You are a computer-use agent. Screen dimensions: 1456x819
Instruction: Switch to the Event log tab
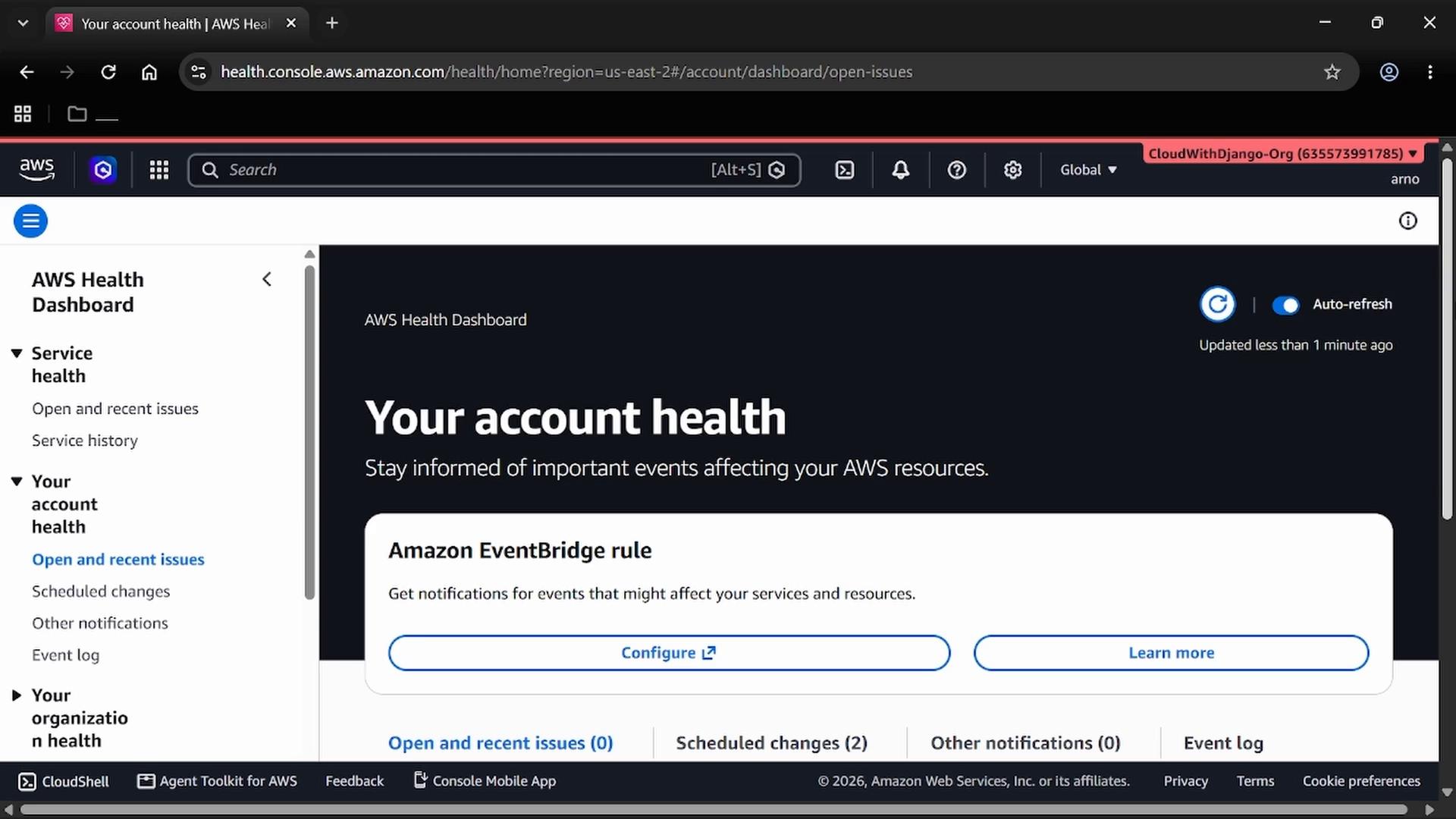click(x=1223, y=743)
